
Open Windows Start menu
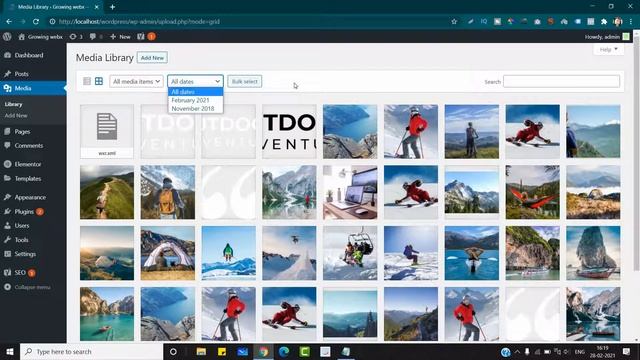pyautogui.click(x=10, y=351)
